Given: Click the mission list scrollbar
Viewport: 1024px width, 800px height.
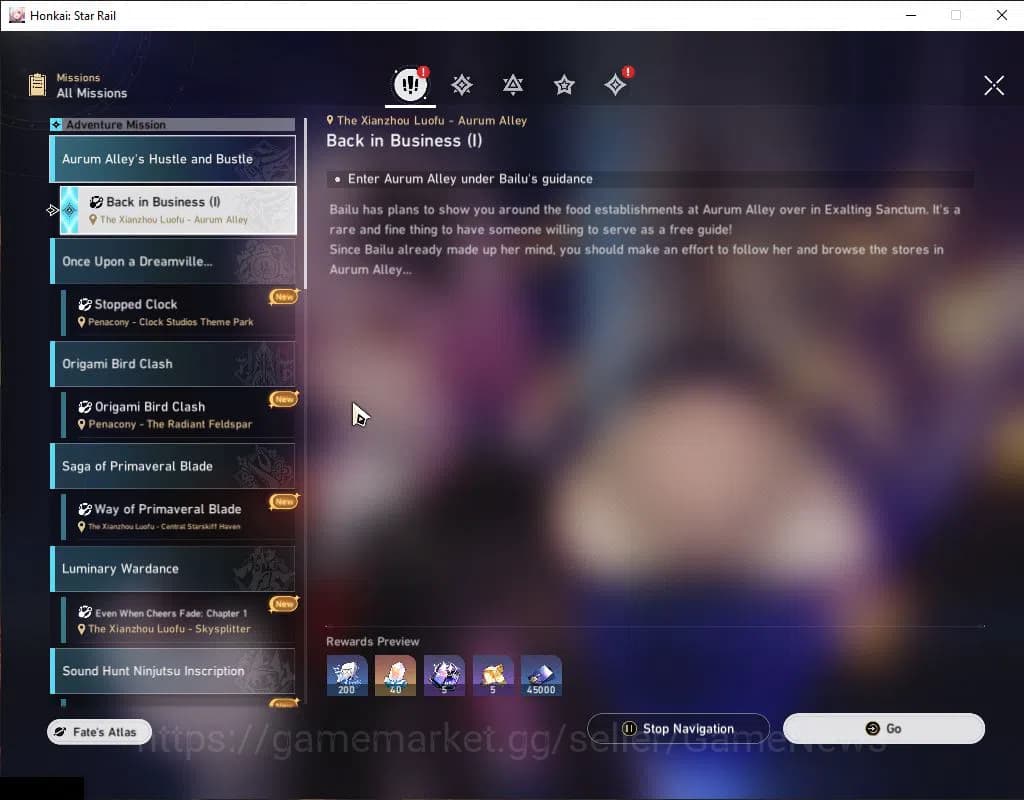Looking at the screenshot, I should (305, 200).
